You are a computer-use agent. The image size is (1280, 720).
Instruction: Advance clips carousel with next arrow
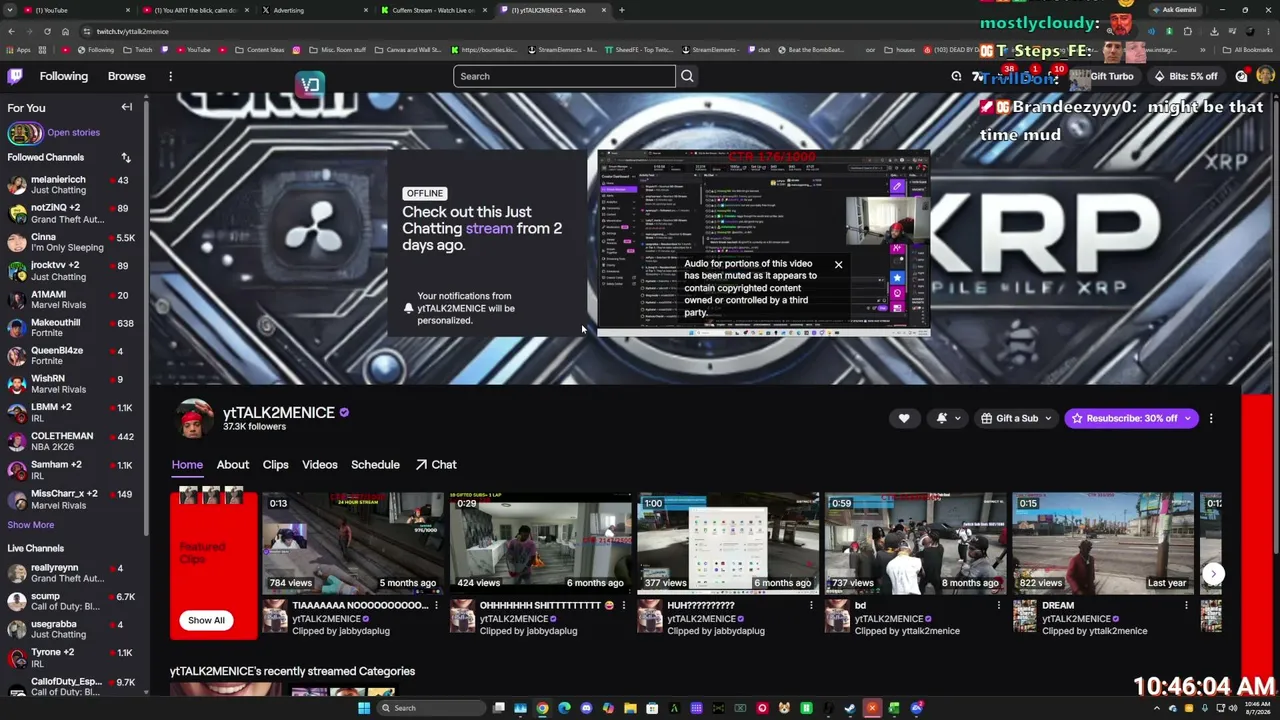[x=1213, y=574]
